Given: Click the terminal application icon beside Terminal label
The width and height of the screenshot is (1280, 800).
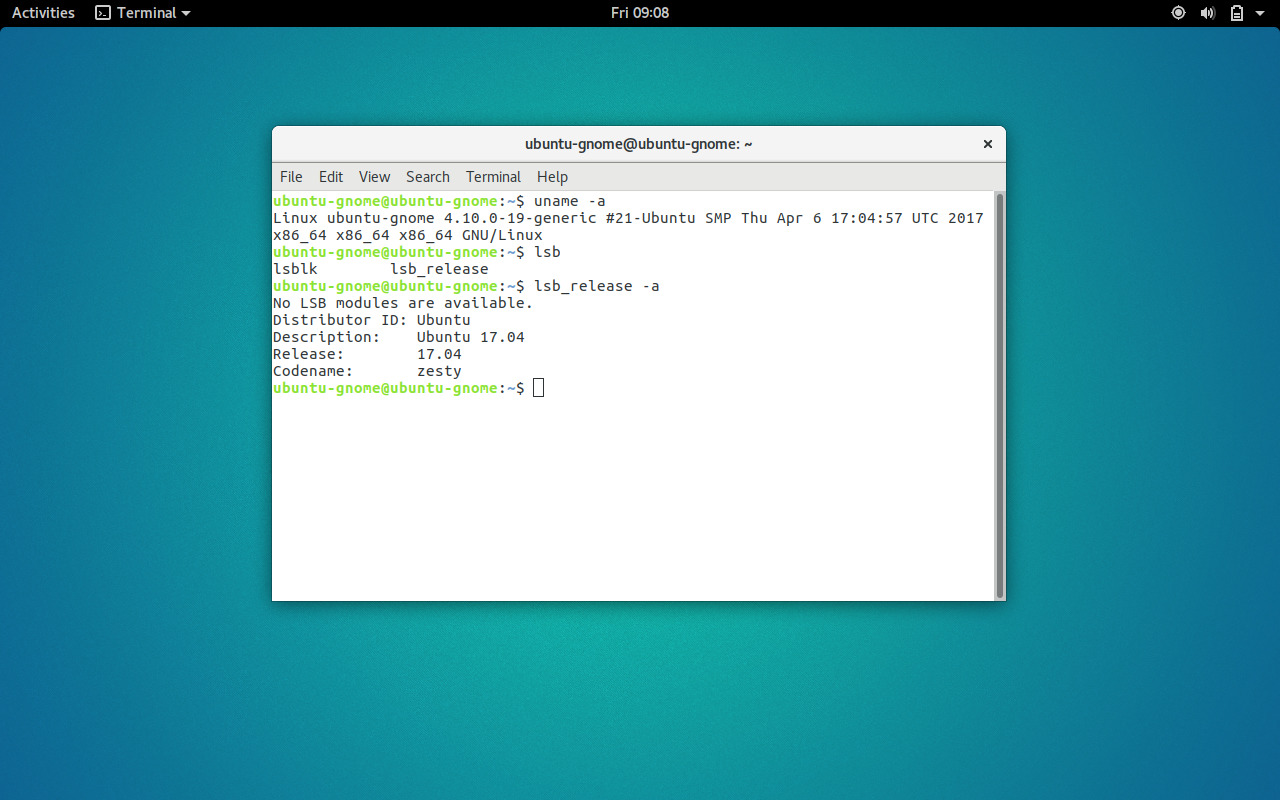Looking at the screenshot, I should pos(103,13).
